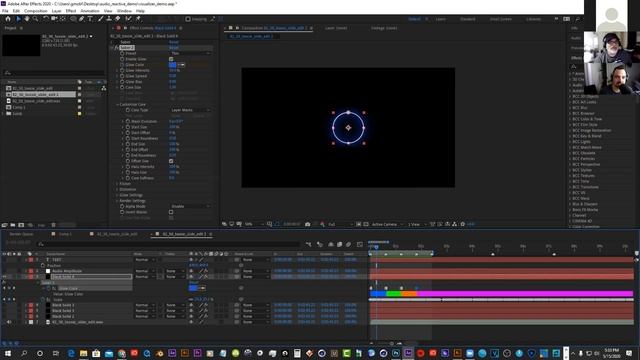Viewport: 640px width, 360px height.
Task: Switch to Comp 1 timeline tab
Action: pos(65,234)
